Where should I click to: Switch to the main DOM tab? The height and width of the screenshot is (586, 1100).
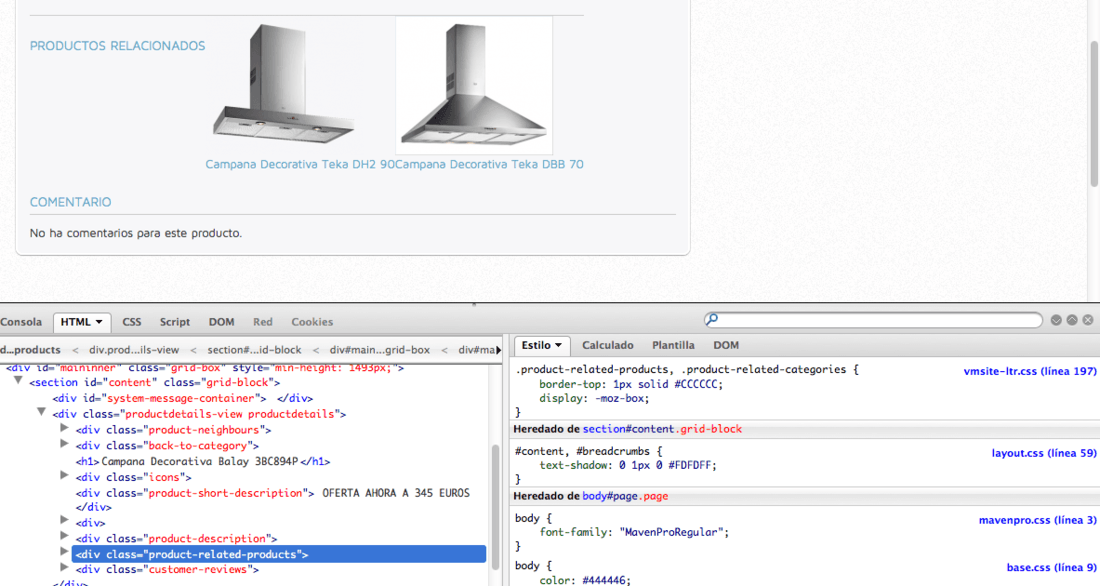pyautogui.click(x=221, y=322)
